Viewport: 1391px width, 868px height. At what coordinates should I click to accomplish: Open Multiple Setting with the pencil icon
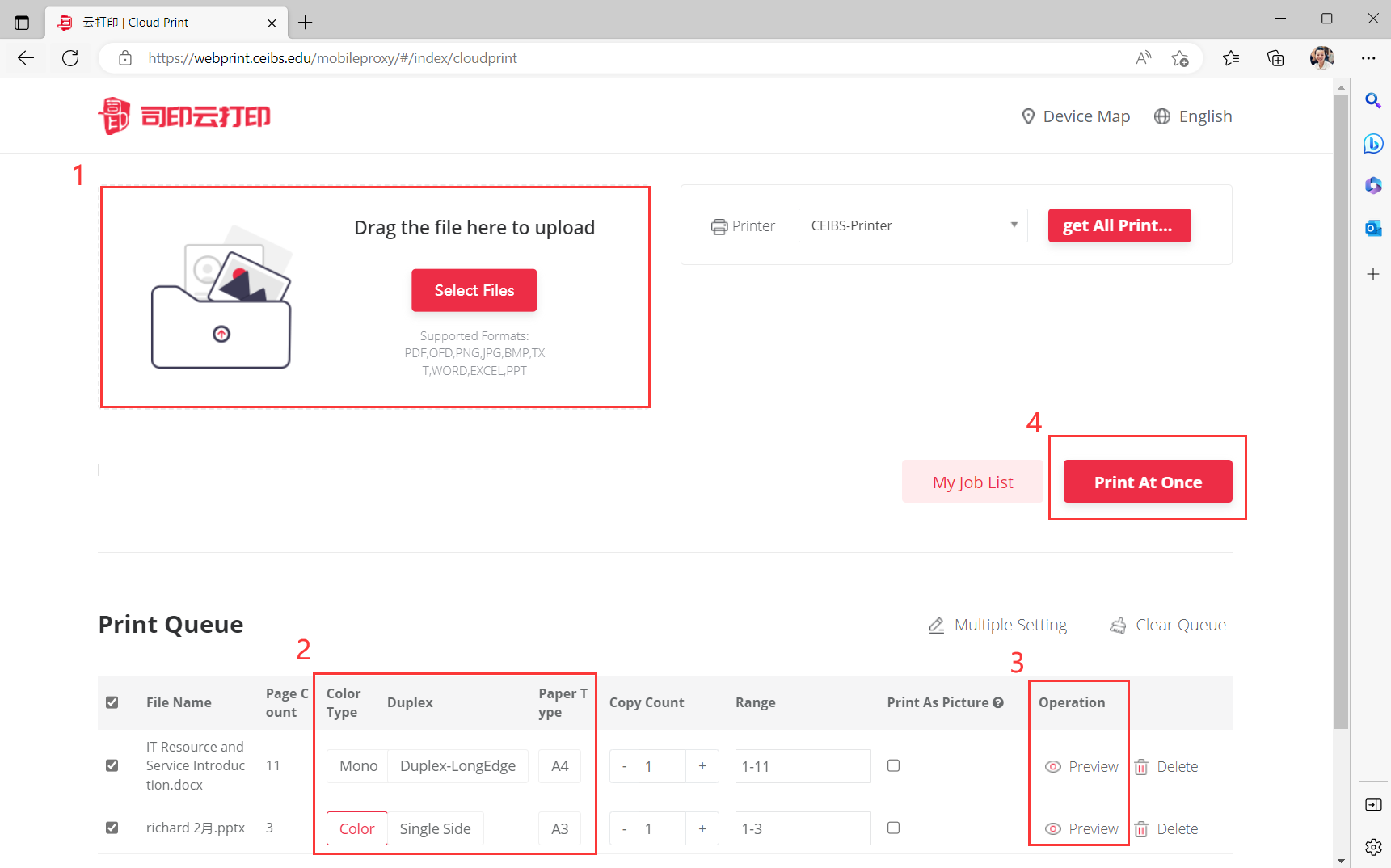click(x=937, y=625)
